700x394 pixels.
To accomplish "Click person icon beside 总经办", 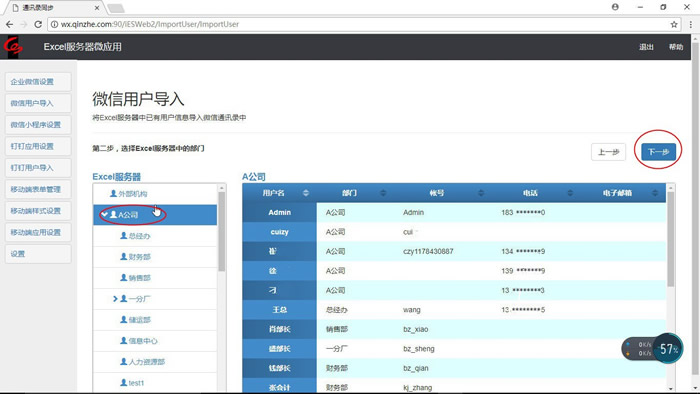I will pyautogui.click(x=124, y=236).
